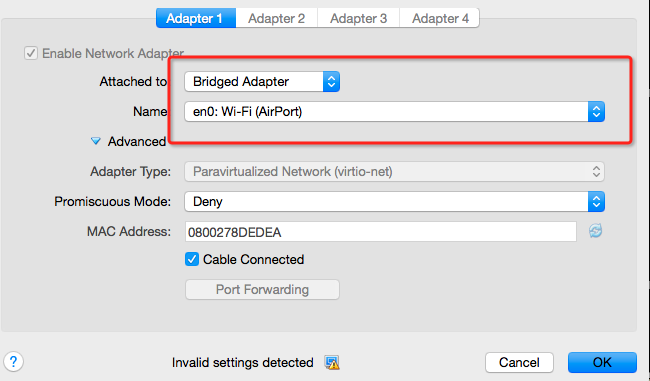Switch to the Adapter 3 tab
This screenshot has height=381, width=650.
click(359, 18)
